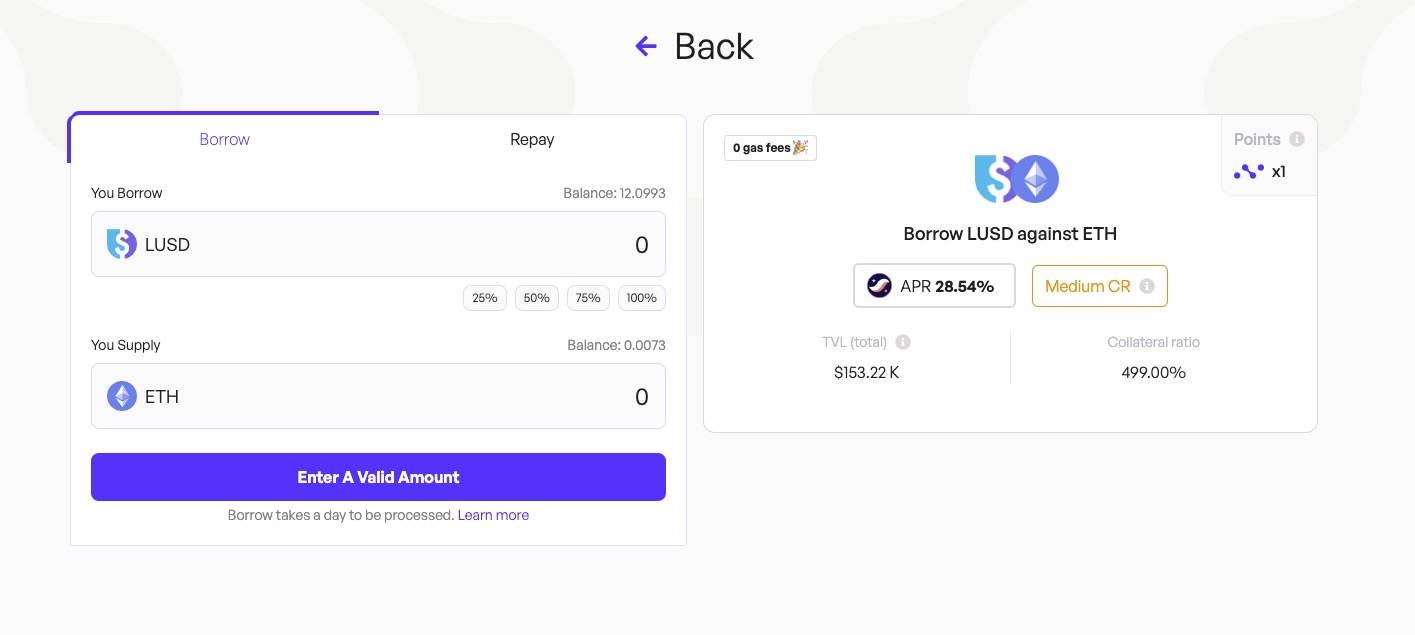Click the ETH token icon in supply field
Viewport: 1415px width, 635px height.
click(122, 397)
